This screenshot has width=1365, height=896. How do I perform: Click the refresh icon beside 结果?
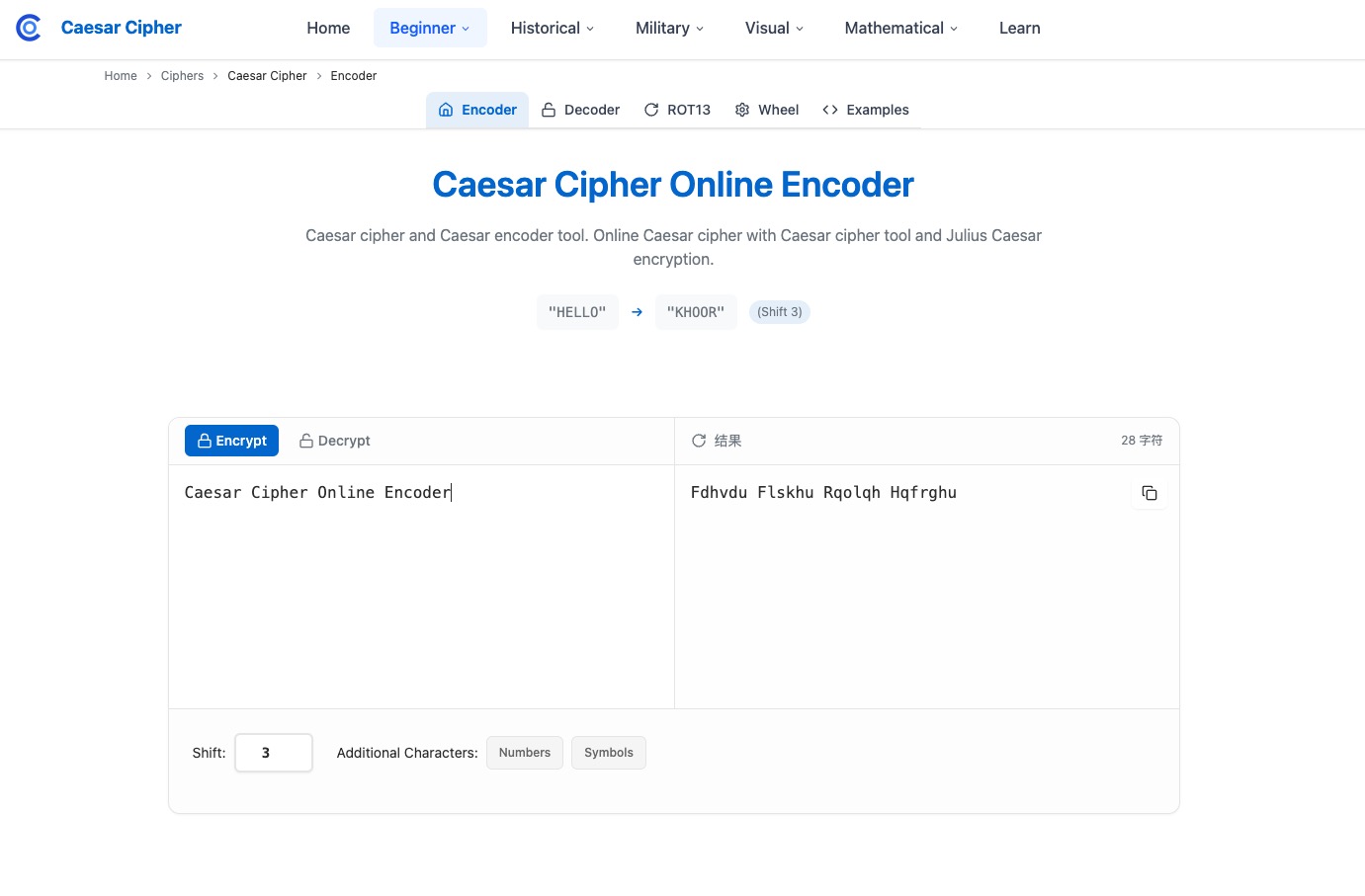(699, 441)
